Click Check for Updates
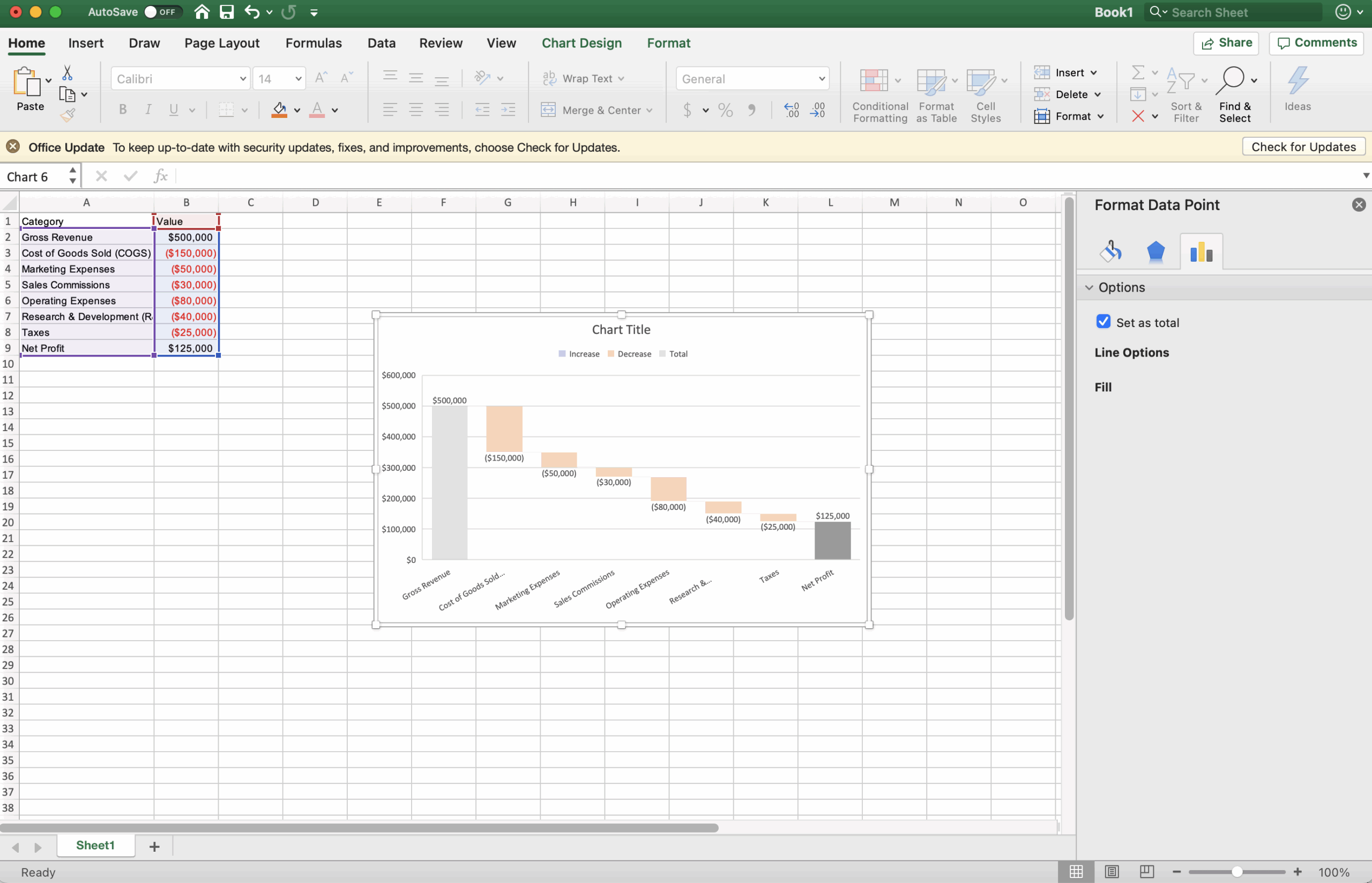Image resolution: width=1372 pixels, height=883 pixels. (1303, 147)
